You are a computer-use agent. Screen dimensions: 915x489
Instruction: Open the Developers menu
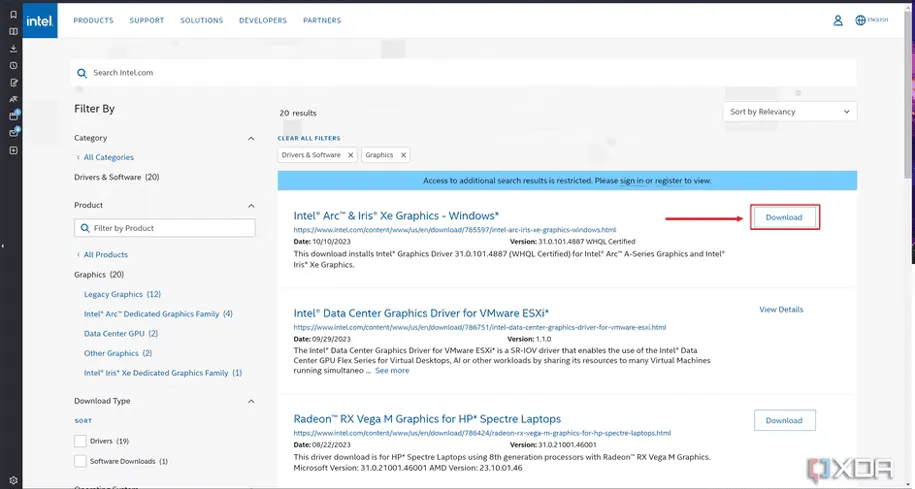(x=263, y=20)
